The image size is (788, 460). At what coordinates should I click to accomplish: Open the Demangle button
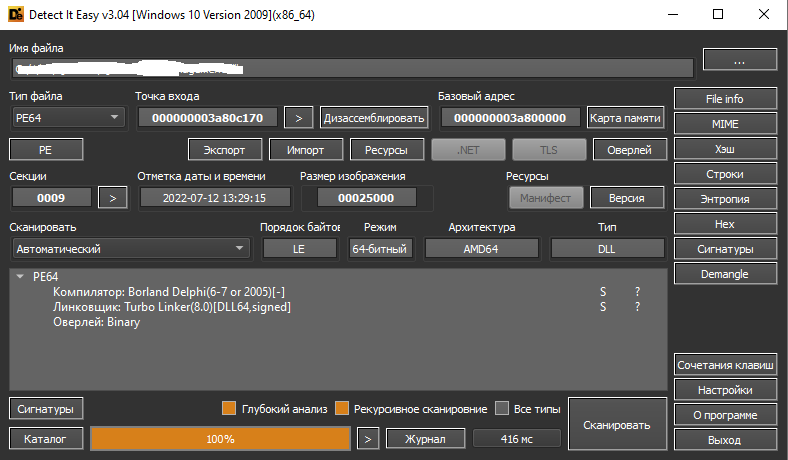click(x=725, y=274)
